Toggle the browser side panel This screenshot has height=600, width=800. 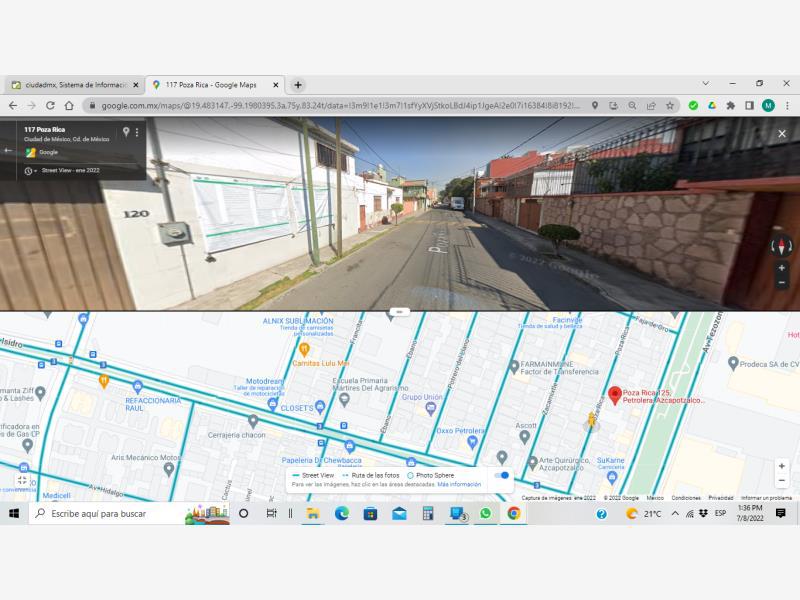[x=749, y=106]
